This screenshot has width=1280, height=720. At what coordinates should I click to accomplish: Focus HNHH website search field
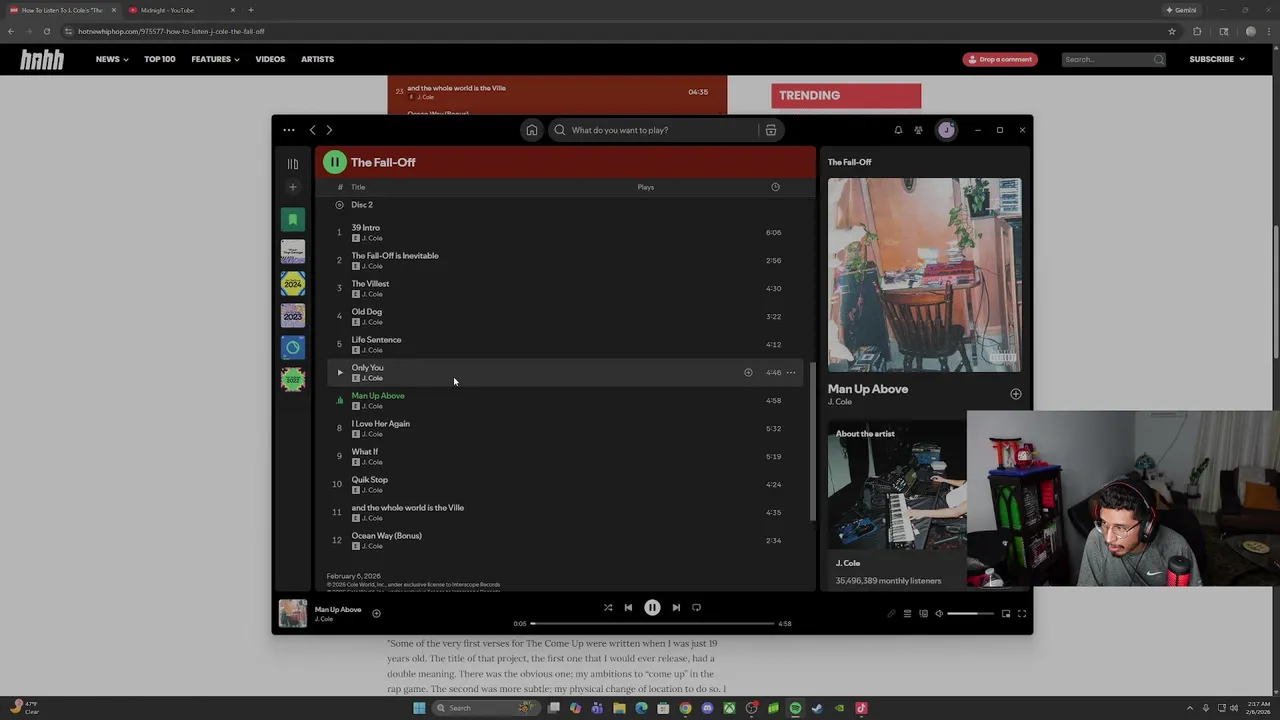[x=1113, y=59]
